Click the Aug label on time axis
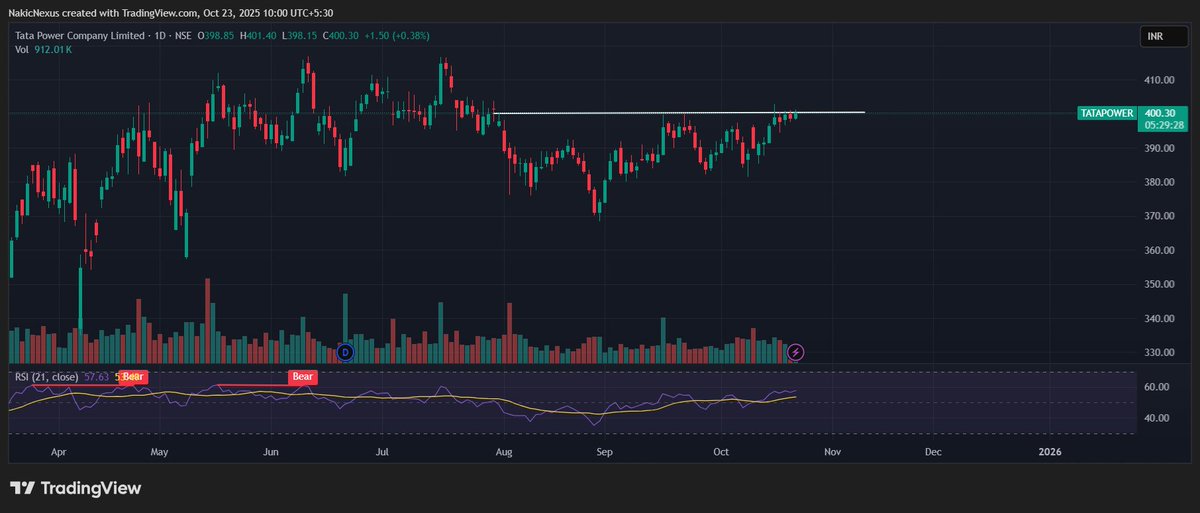1200x513 pixels. coord(504,452)
